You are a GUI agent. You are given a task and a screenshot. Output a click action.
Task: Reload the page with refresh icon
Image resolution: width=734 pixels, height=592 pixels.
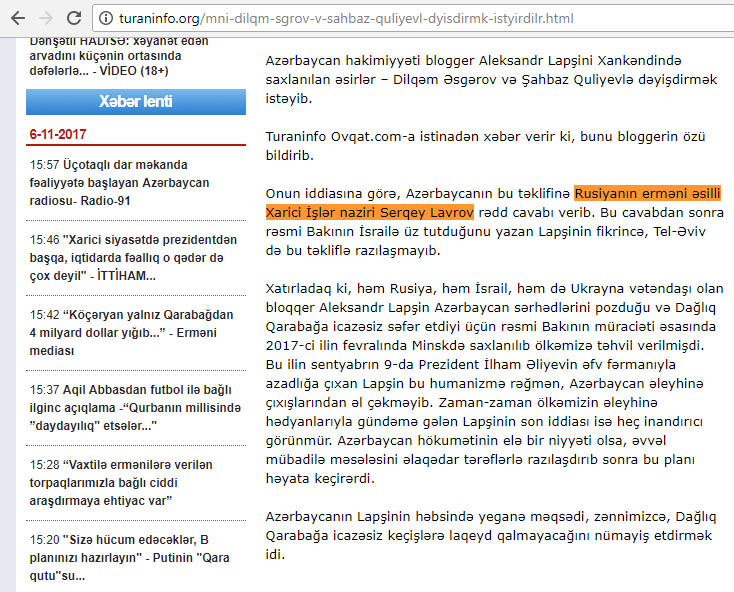74,18
